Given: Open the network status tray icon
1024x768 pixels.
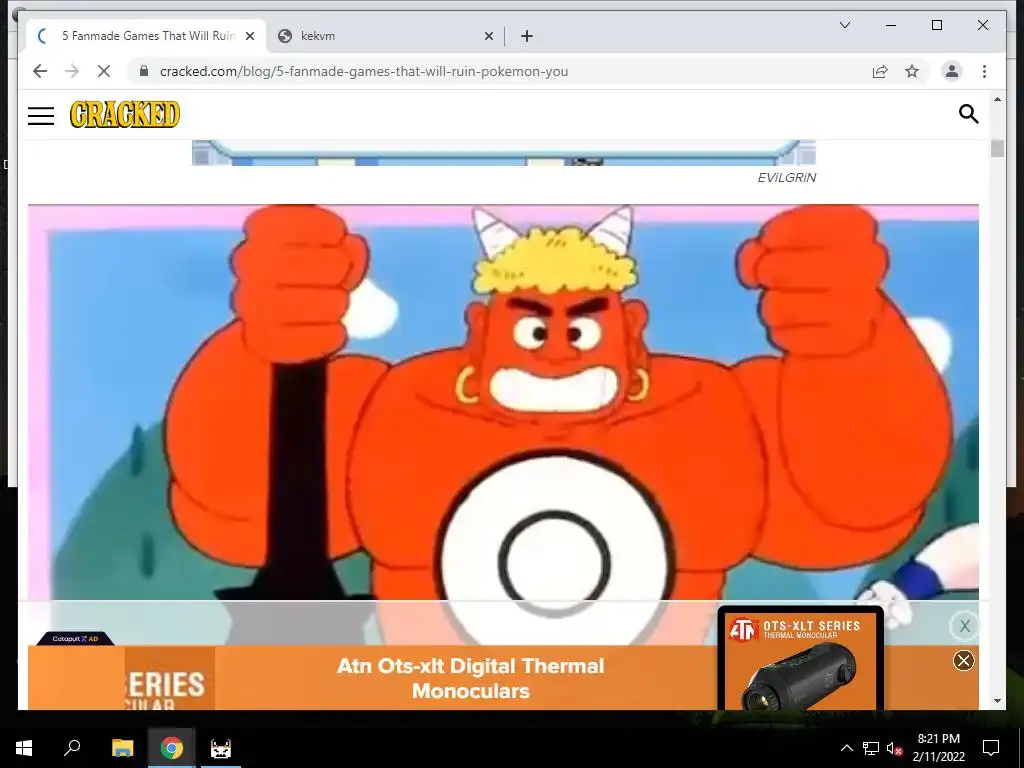Looking at the screenshot, I should click(871, 748).
